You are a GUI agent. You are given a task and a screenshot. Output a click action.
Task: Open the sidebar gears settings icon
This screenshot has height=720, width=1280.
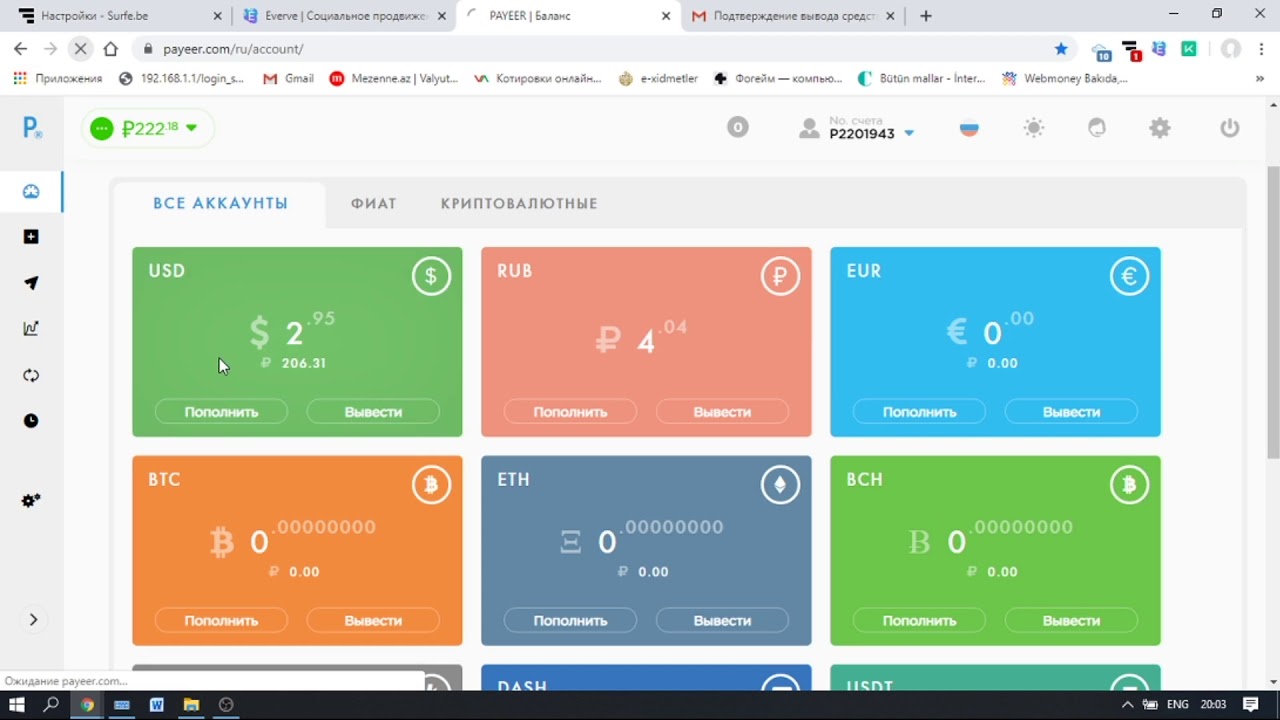pos(31,501)
